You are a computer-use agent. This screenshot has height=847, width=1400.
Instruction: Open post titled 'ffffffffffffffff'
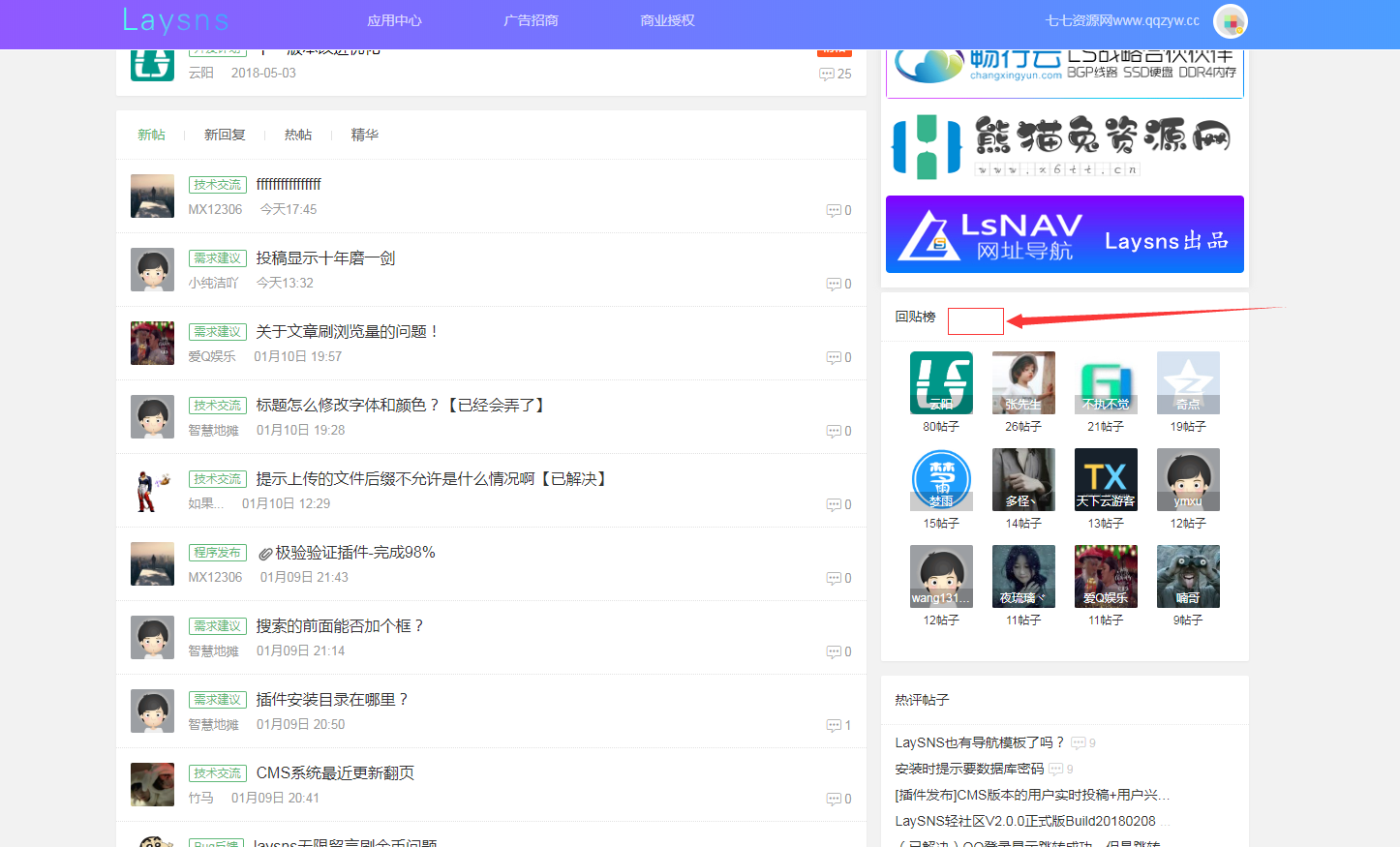pos(289,184)
